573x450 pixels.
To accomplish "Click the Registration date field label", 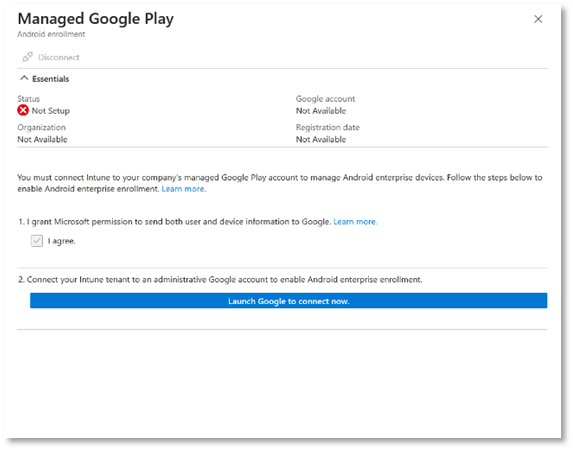I will tap(328, 127).
